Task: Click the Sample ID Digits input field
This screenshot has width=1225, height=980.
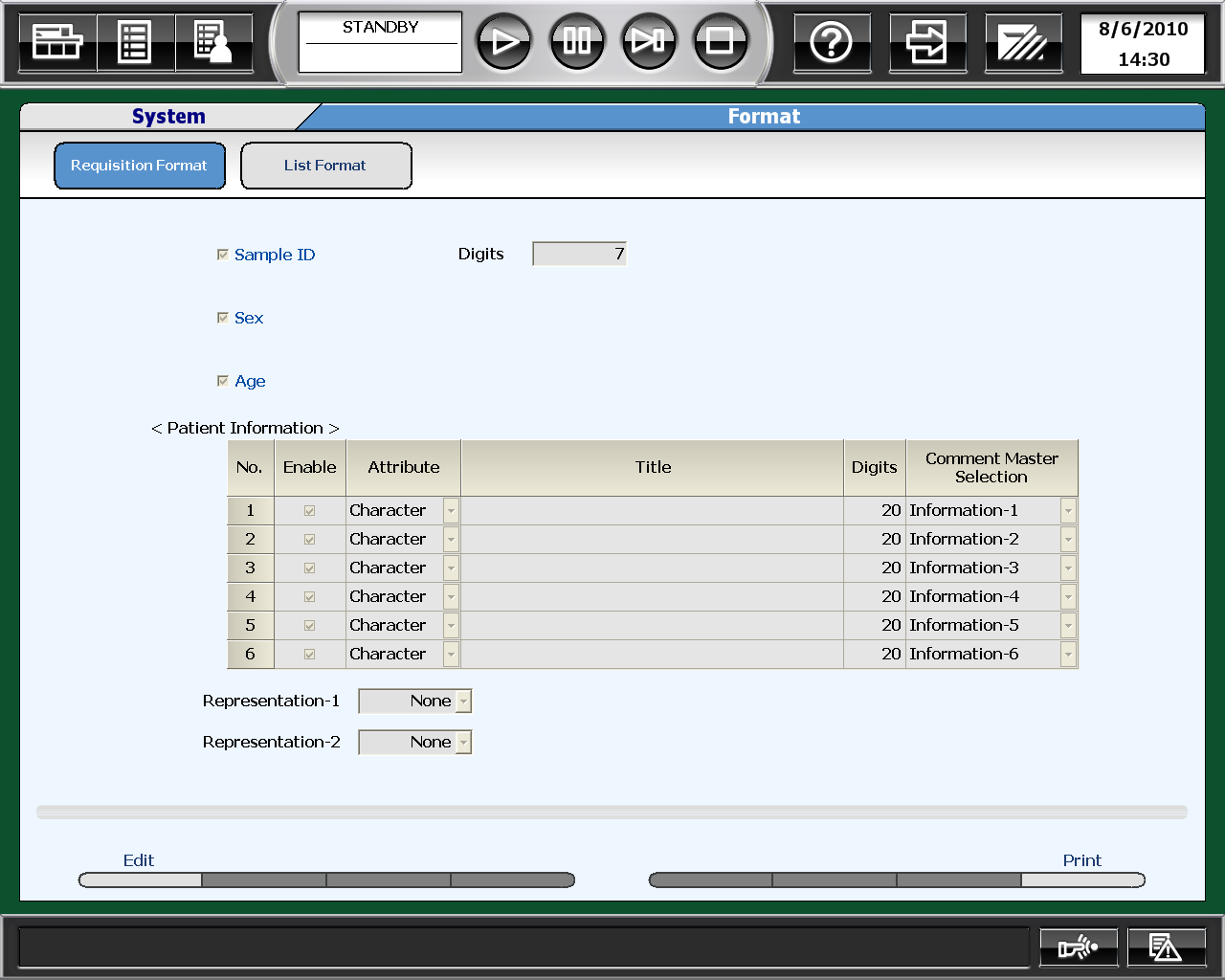Action: [579, 254]
